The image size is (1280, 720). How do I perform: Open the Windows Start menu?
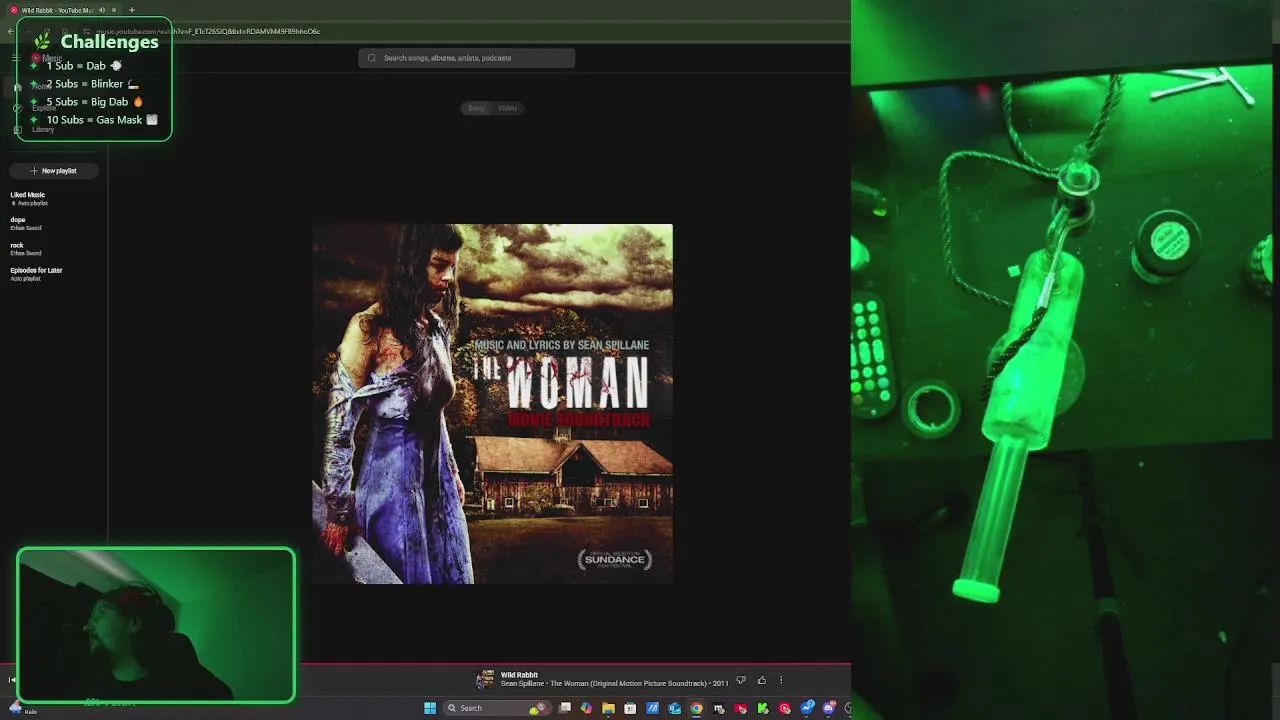430,708
